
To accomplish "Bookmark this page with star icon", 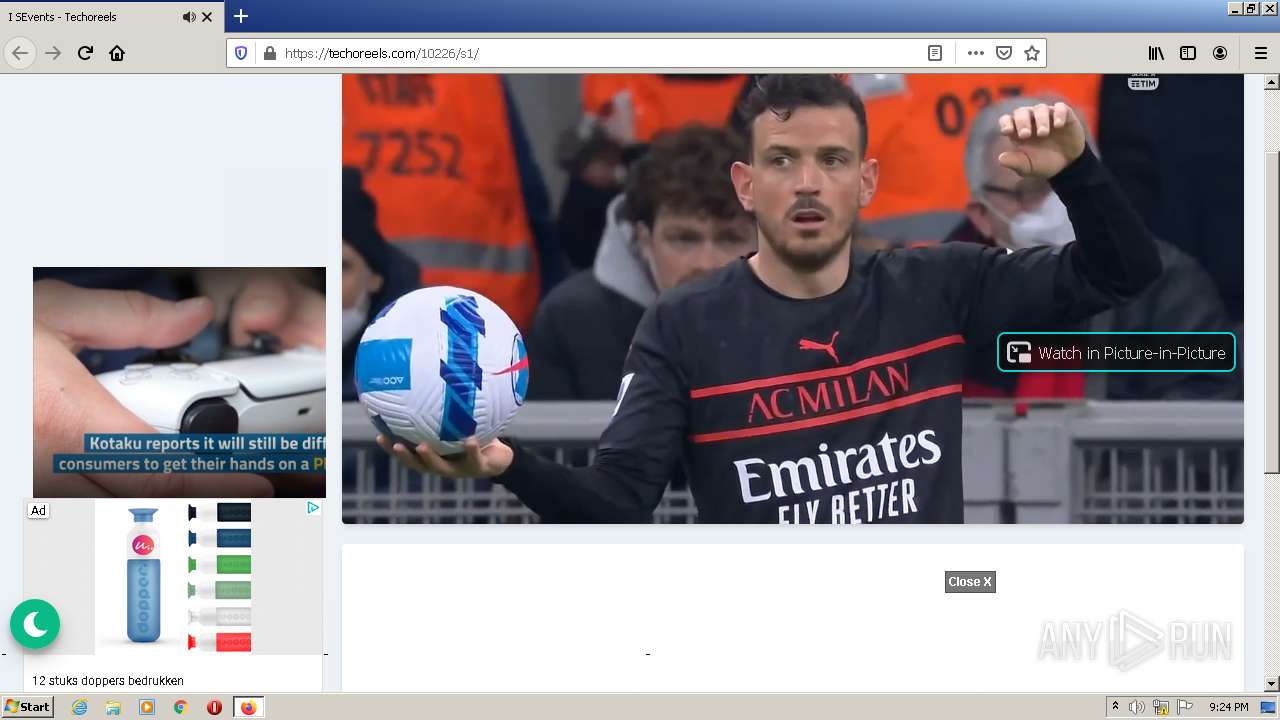I will pyautogui.click(x=1032, y=53).
